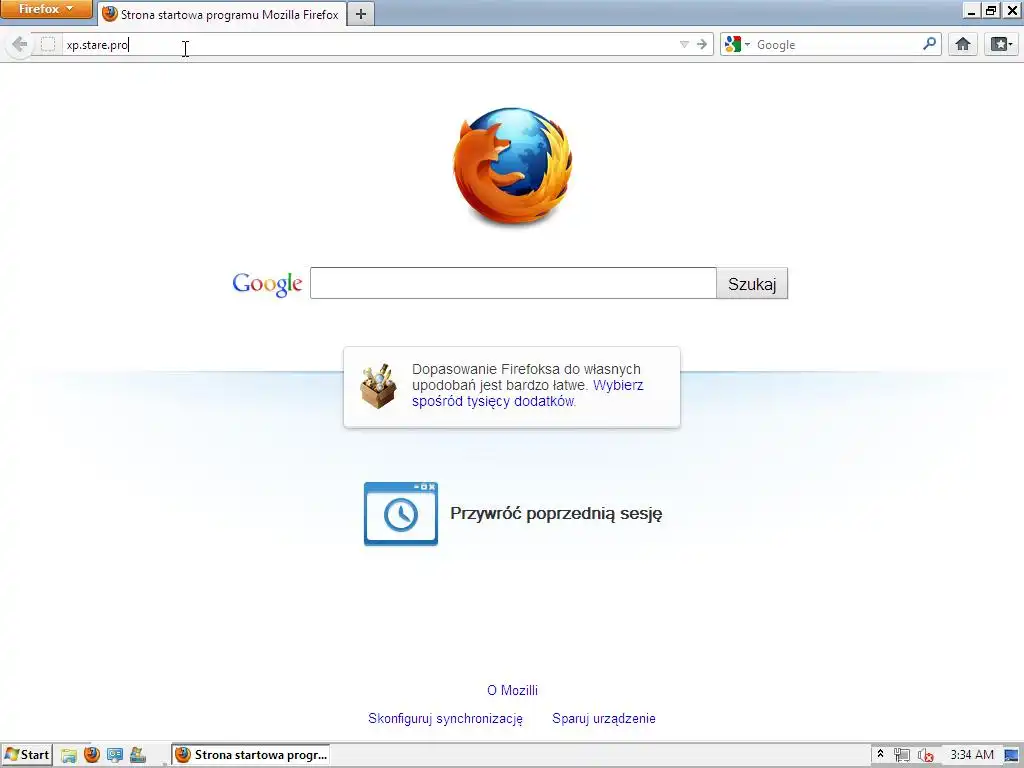The width and height of the screenshot is (1024, 768).
Task: Click the muted volume tray icon
Action: (x=925, y=755)
